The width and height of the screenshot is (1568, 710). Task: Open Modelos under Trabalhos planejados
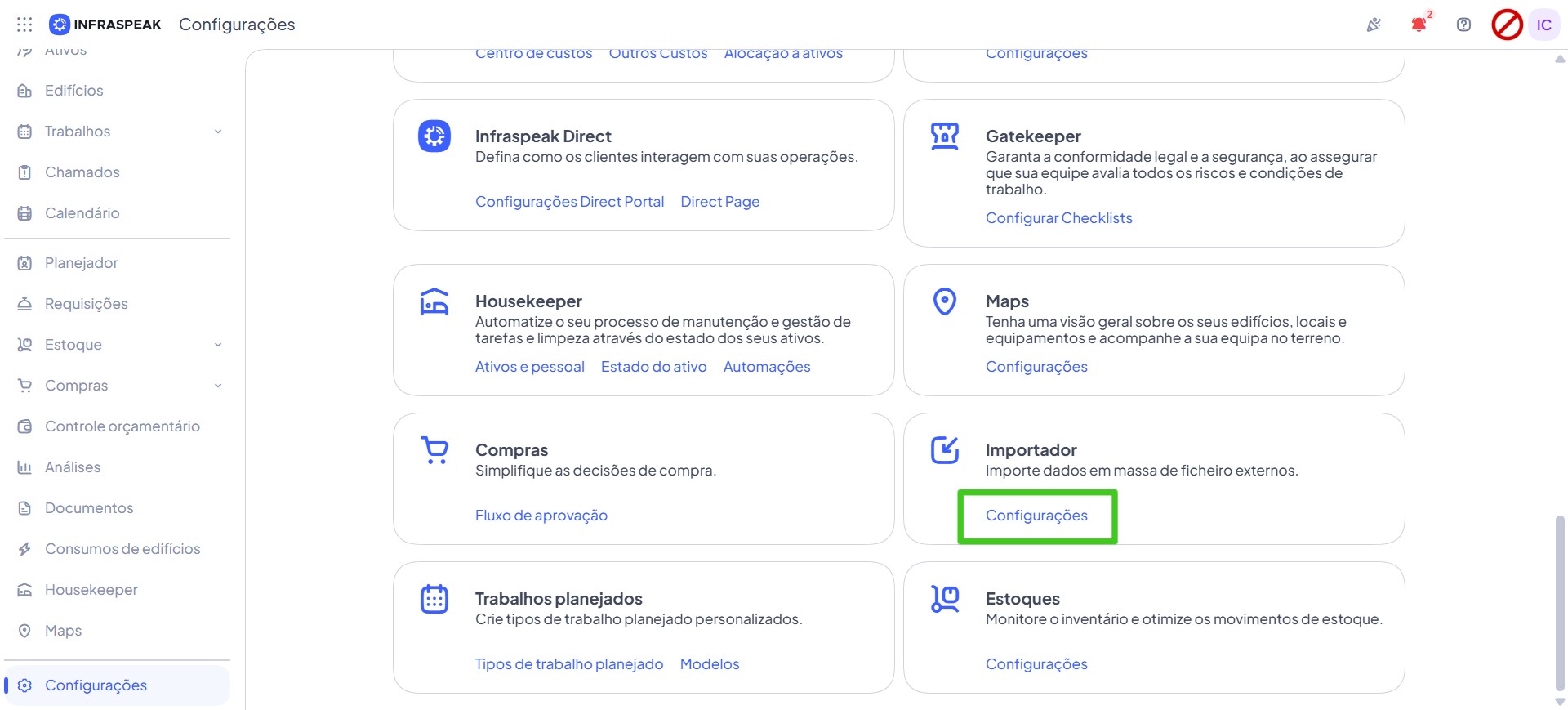[710, 664]
